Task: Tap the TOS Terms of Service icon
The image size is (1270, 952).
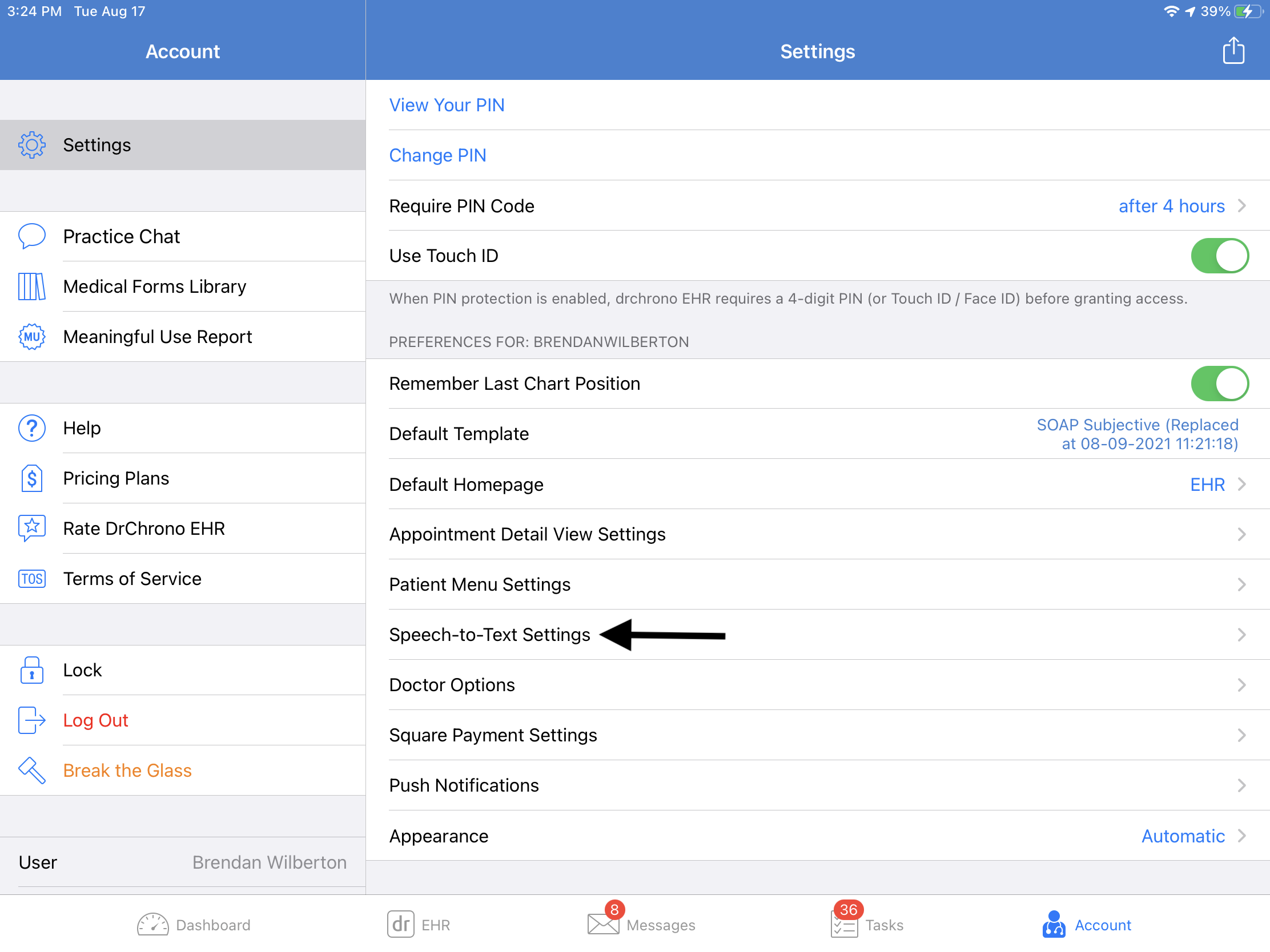Action: [x=31, y=578]
